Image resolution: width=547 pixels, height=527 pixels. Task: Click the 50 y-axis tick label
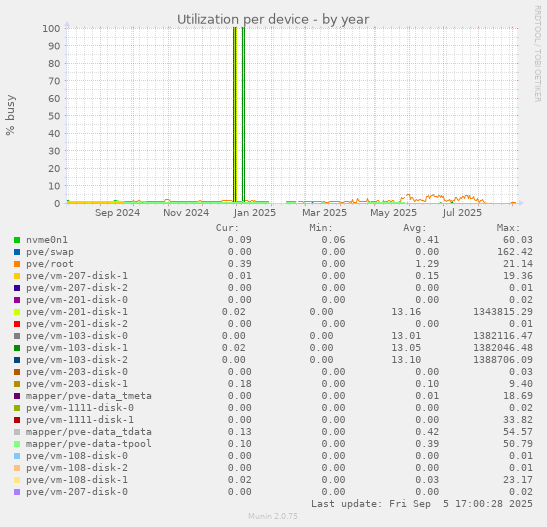tap(54, 116)
